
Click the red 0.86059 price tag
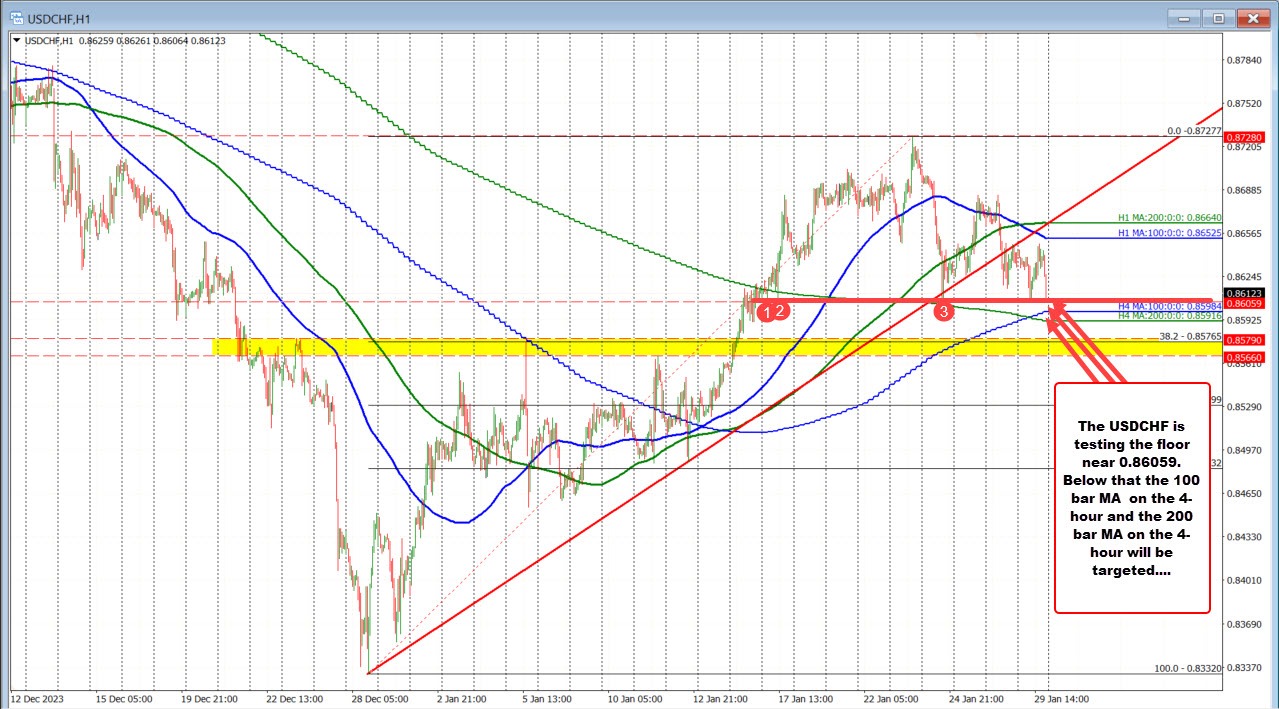coord(1246,302)
